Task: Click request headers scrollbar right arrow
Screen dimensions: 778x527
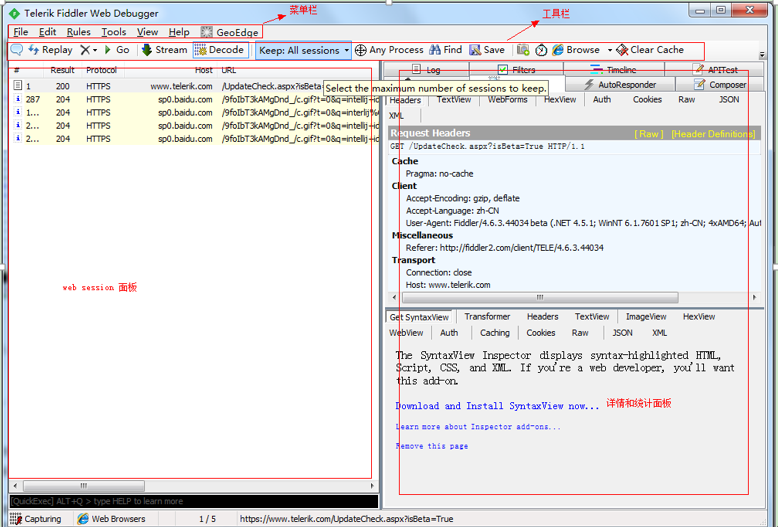Action: 754,298
